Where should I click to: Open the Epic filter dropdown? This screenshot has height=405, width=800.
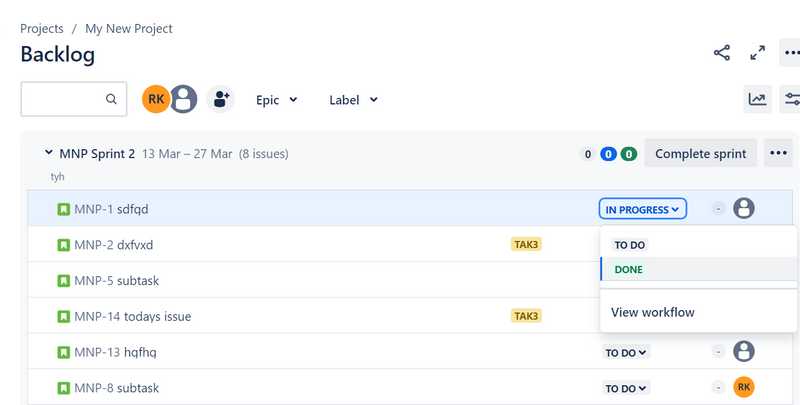point(277,100)
